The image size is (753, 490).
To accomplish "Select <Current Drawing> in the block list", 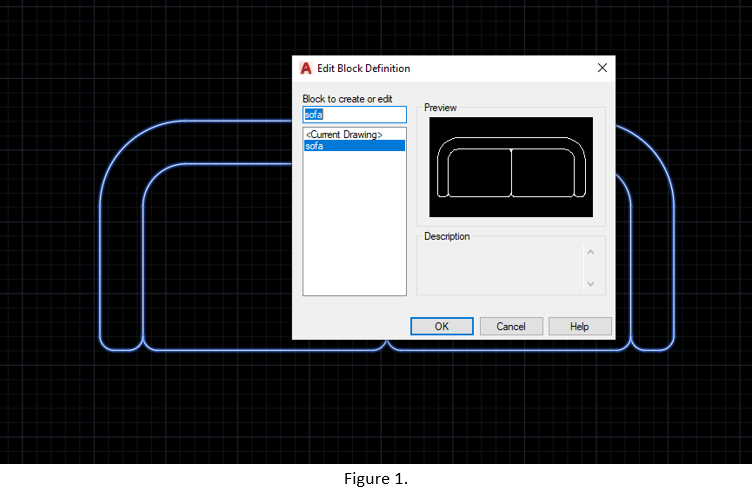I will 343,134.
